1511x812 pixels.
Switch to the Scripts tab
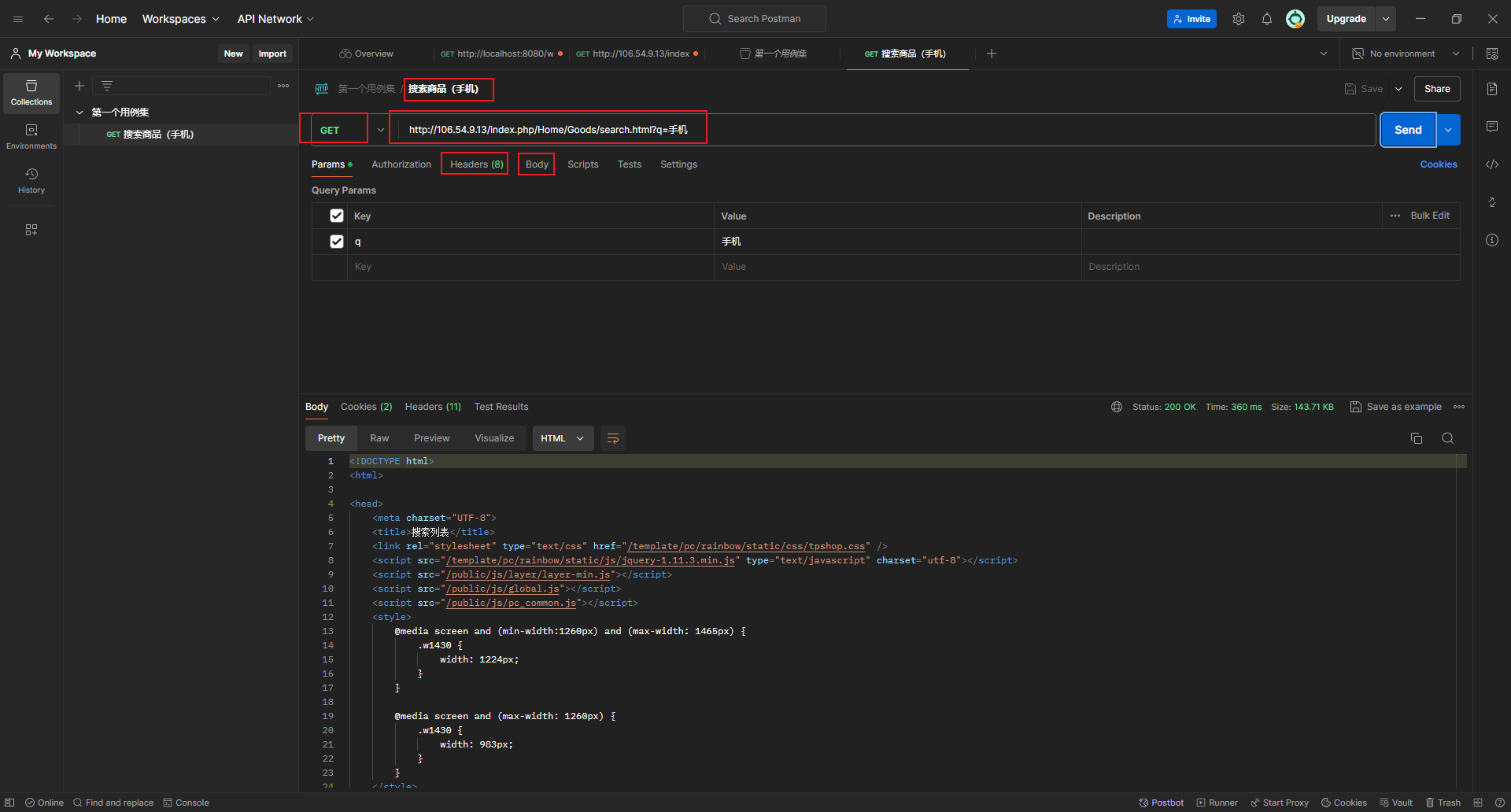pyautogui.click(x=583, y=164)
